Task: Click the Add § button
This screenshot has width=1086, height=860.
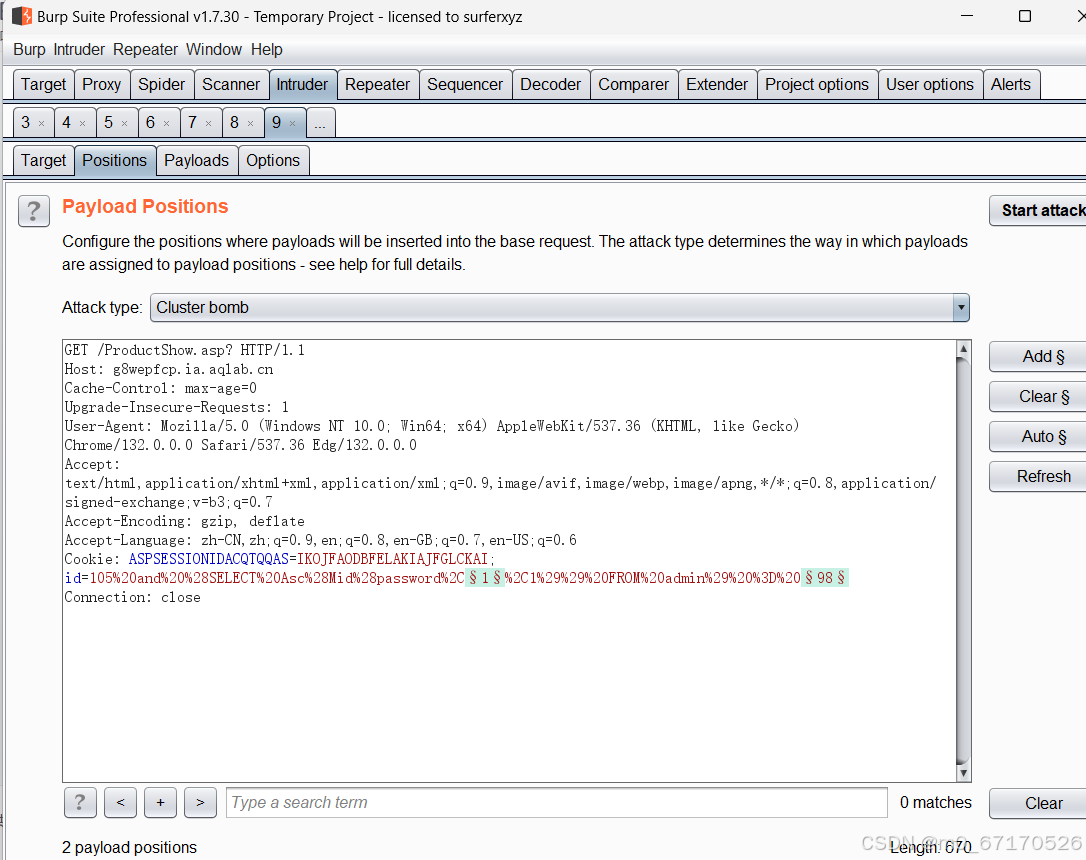Action: 1038,357
